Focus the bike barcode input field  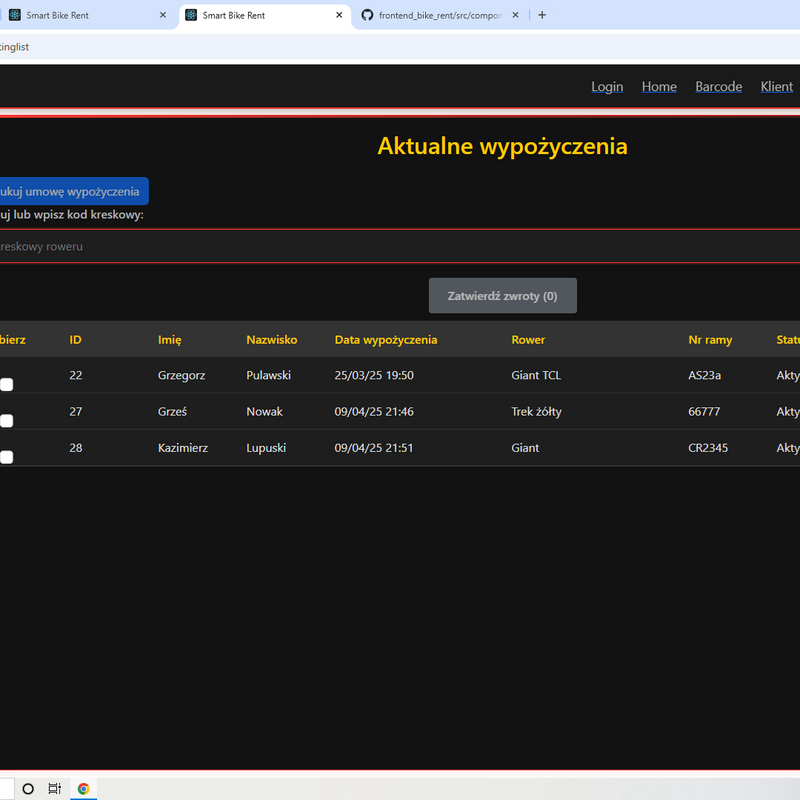coord(400,246)
